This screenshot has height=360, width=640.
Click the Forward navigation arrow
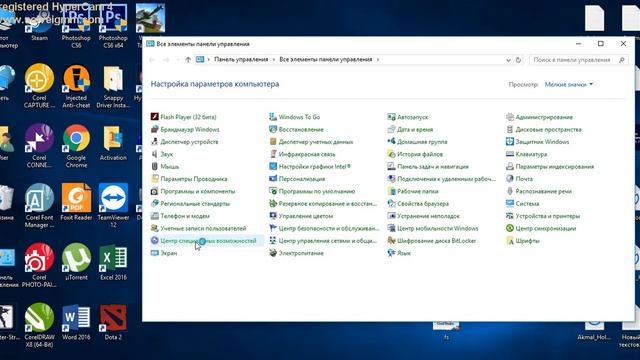[x=166, y=60]
